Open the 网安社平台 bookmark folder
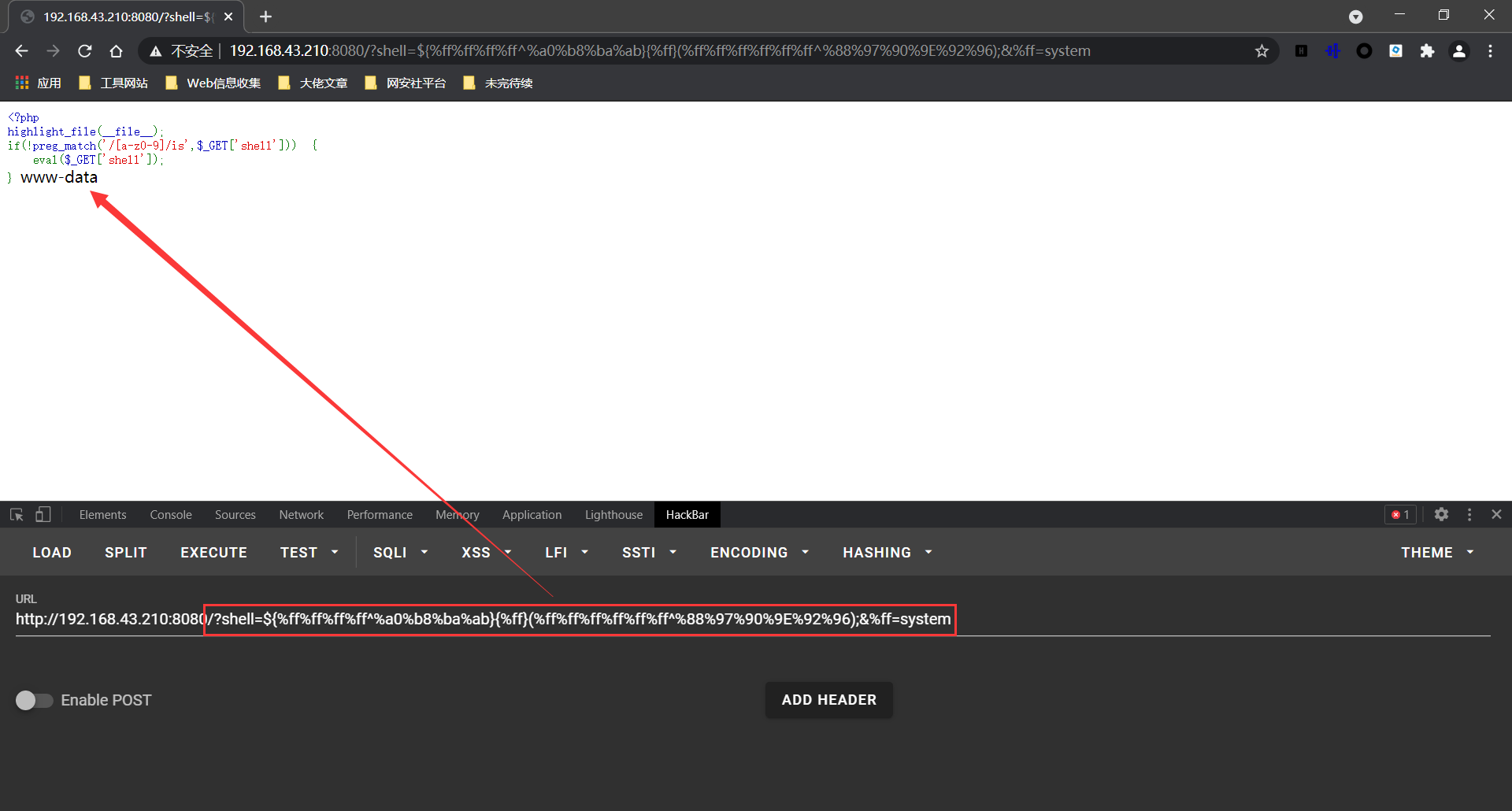The image size is (1512, 811). (x=406, y=83)
